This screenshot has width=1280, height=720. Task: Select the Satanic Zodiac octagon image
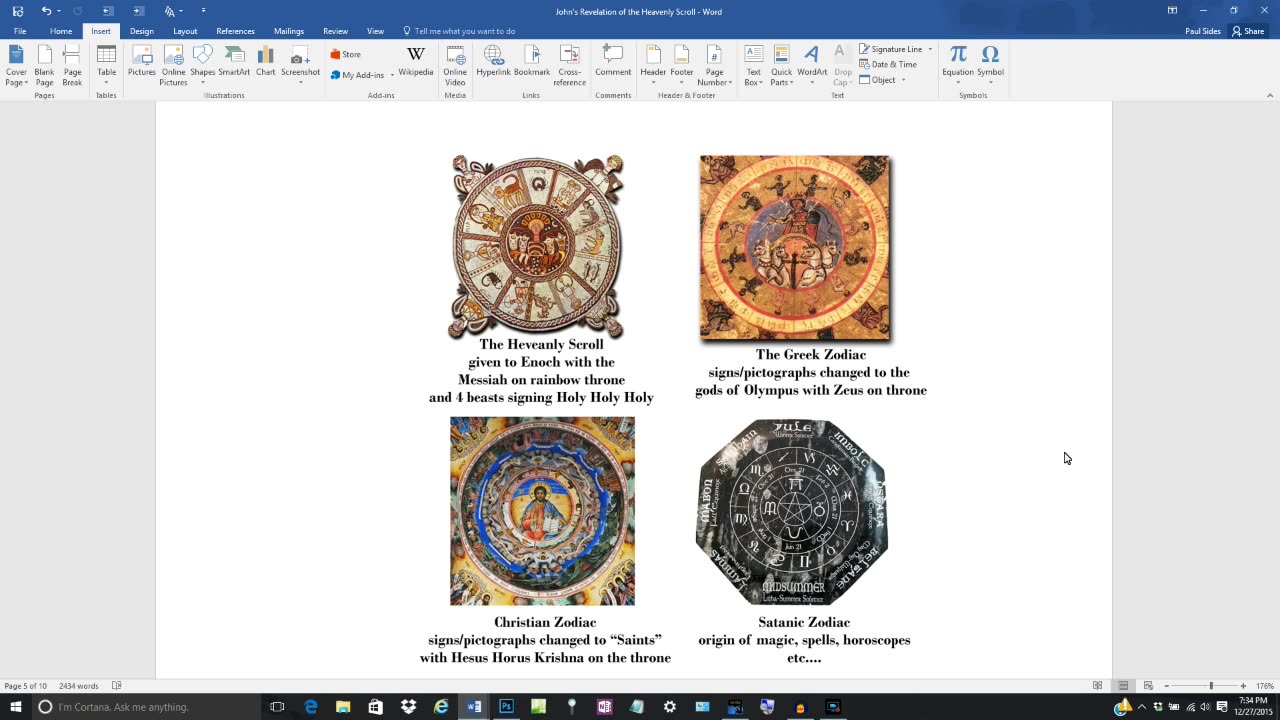click(792, 511)
